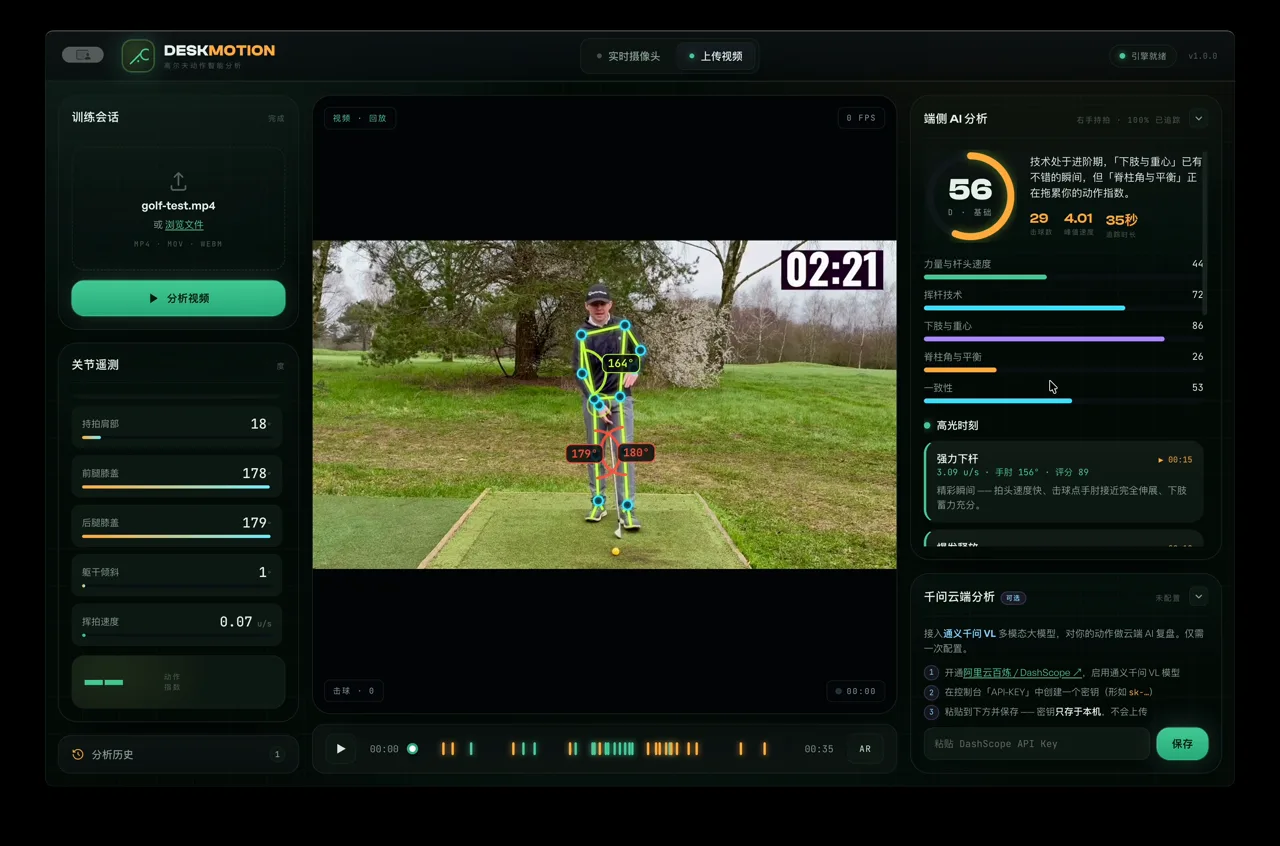Image resolution: width=1280 pixels, height=846 pixels.
Task: Click the 00:35 duration on the timeline
Action: point(819,749)
